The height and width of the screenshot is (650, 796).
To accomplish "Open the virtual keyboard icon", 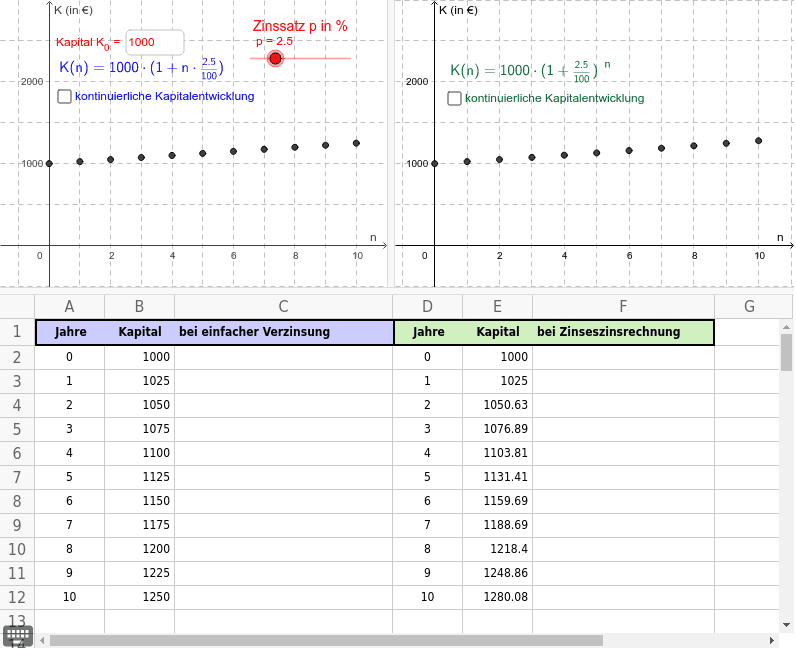I will tap(18, 635).
